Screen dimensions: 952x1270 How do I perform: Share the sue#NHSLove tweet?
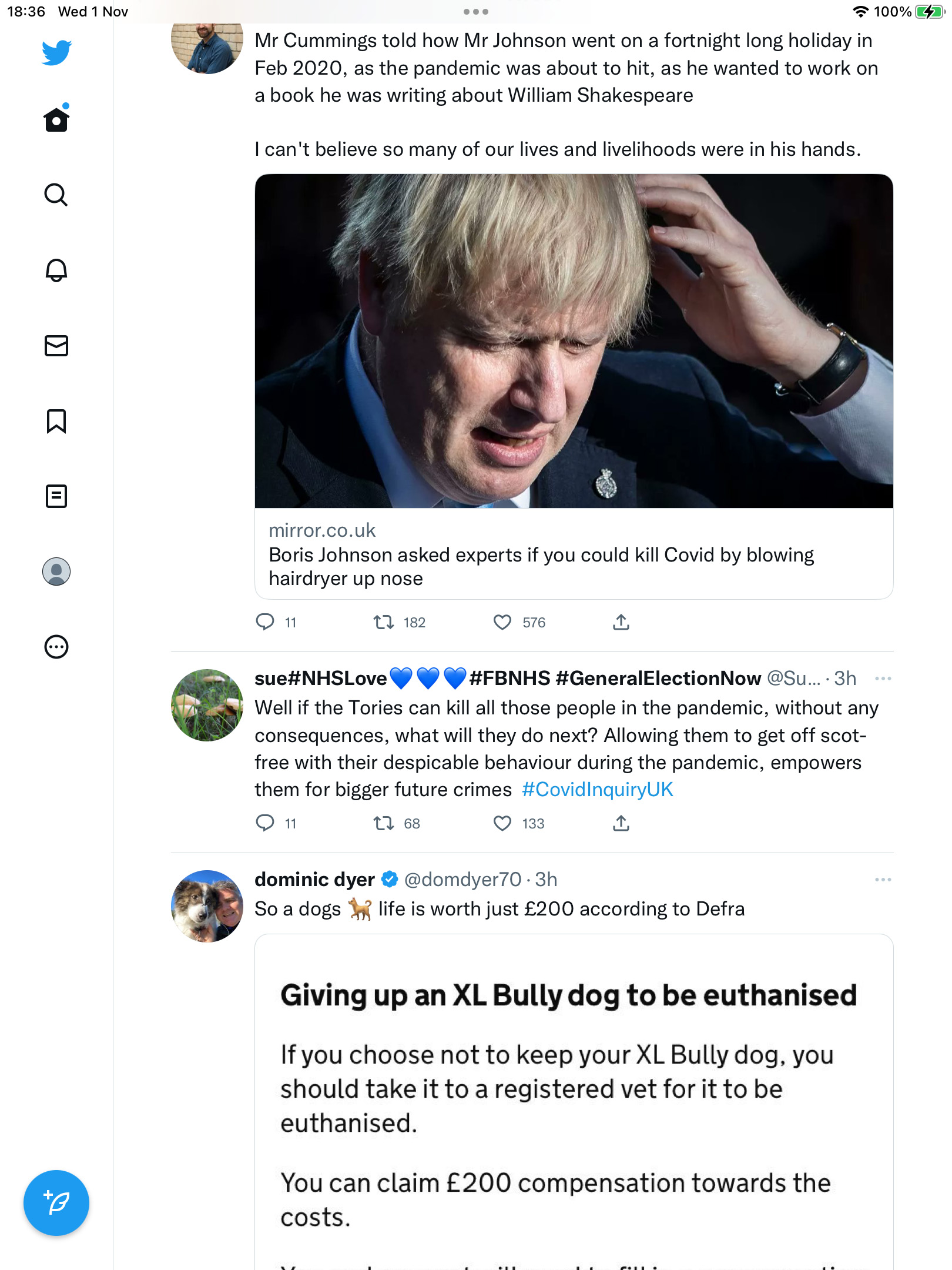click(x=621, y=823)
